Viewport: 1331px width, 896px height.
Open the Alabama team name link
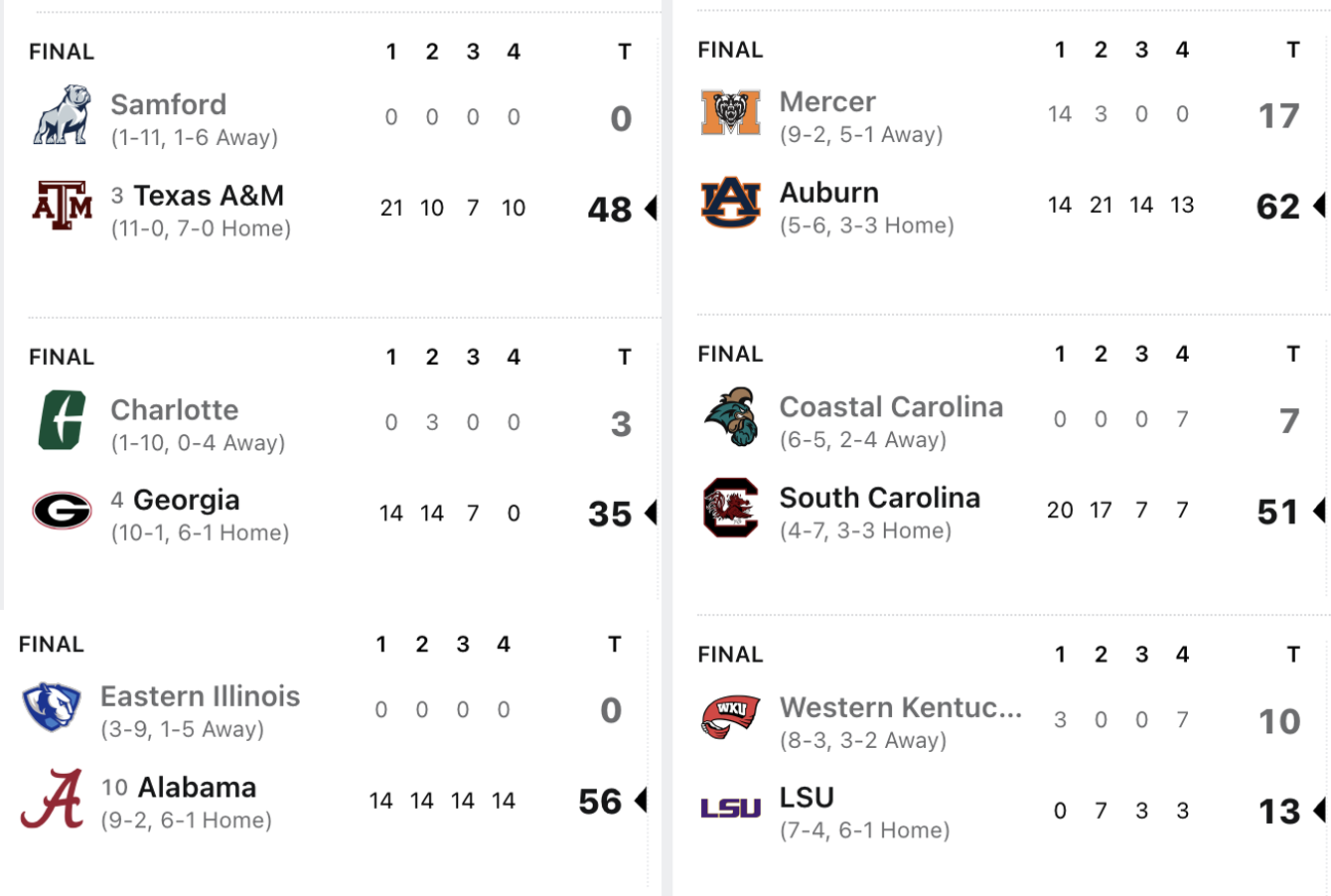197,788
